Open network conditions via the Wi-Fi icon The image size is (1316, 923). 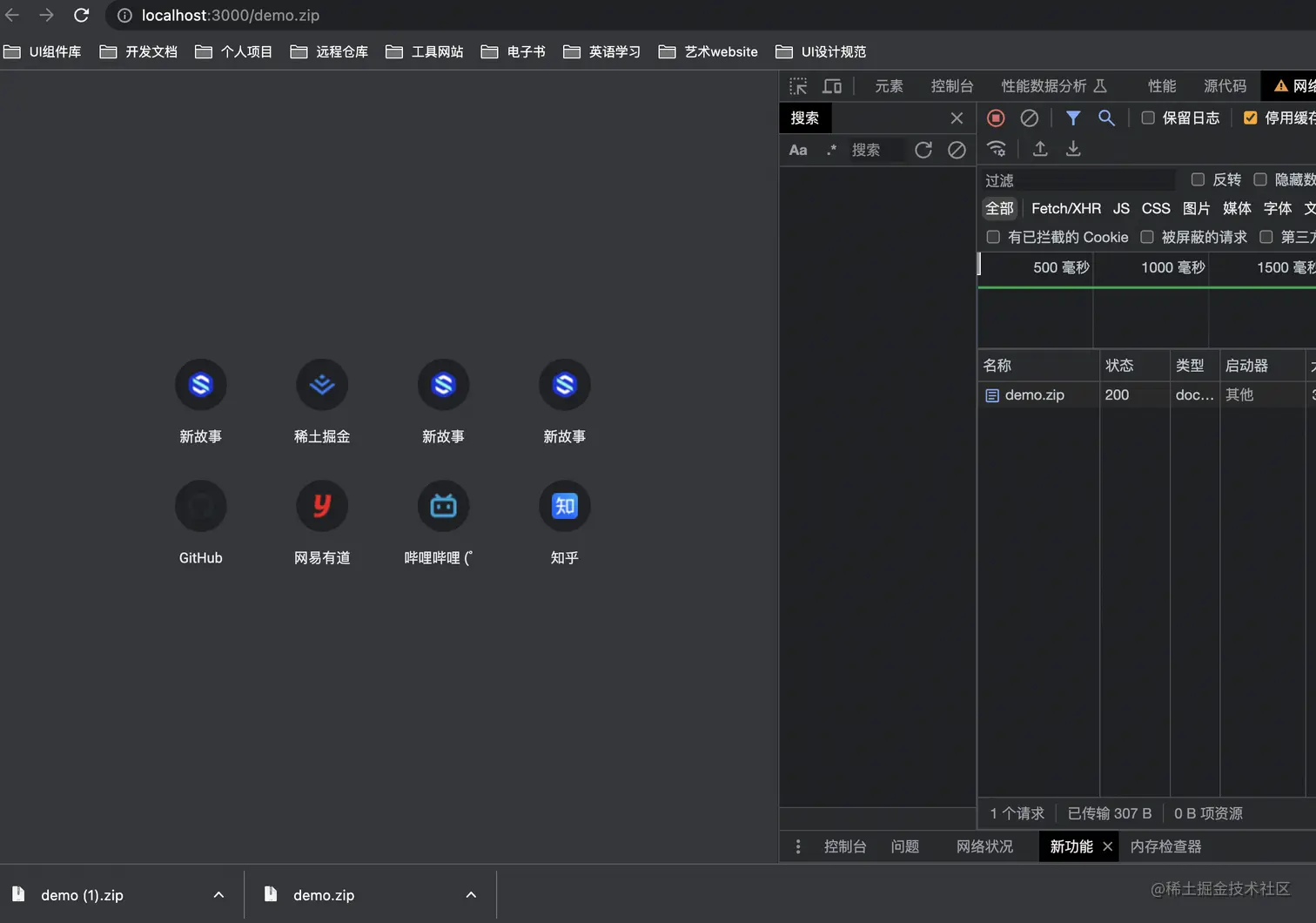click(997, 149)
